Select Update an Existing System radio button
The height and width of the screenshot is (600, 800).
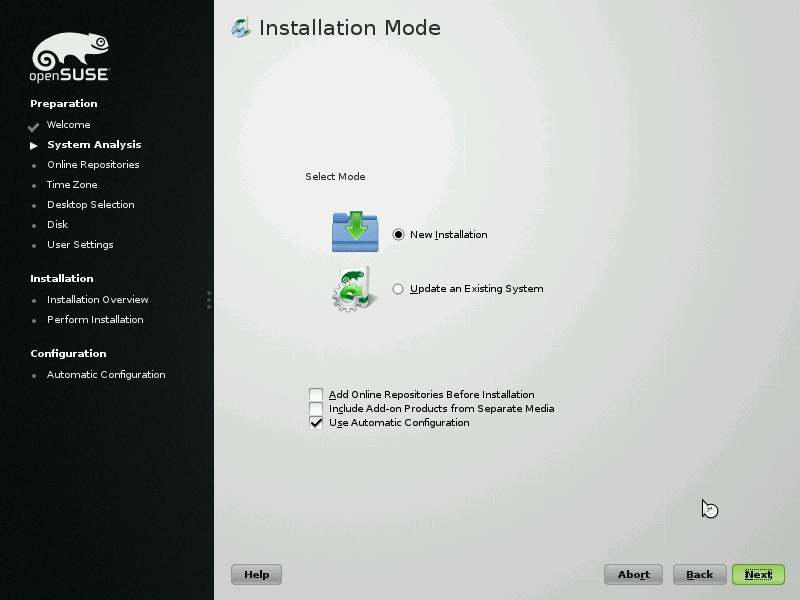tap(399, 289)
